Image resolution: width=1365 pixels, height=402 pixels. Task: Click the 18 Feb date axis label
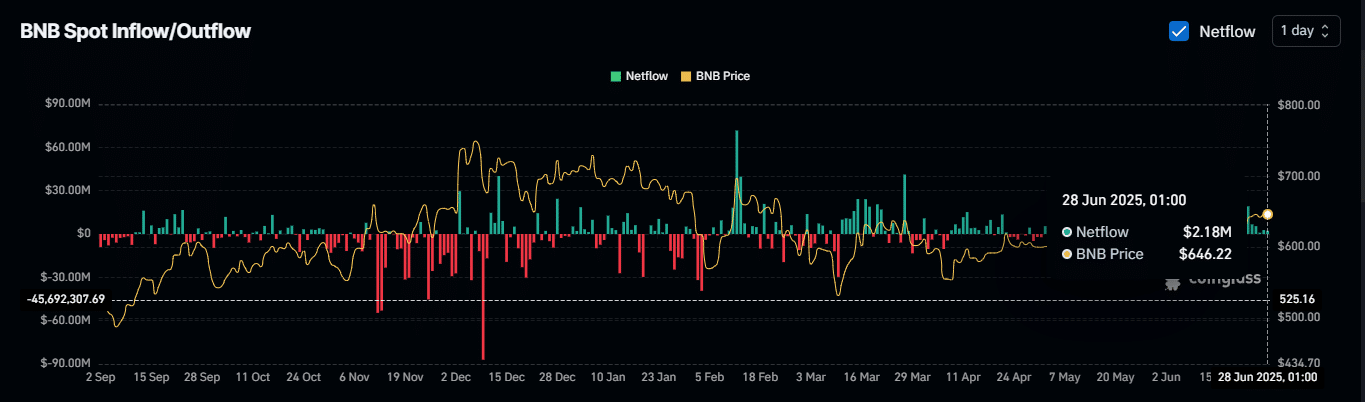pyautogui.click(x=760, y=378)
